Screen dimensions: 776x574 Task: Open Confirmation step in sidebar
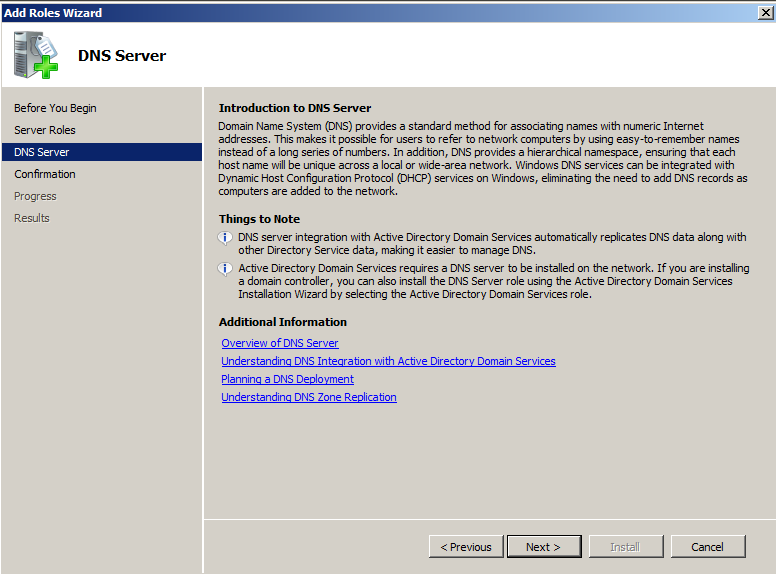coord(45,174)
